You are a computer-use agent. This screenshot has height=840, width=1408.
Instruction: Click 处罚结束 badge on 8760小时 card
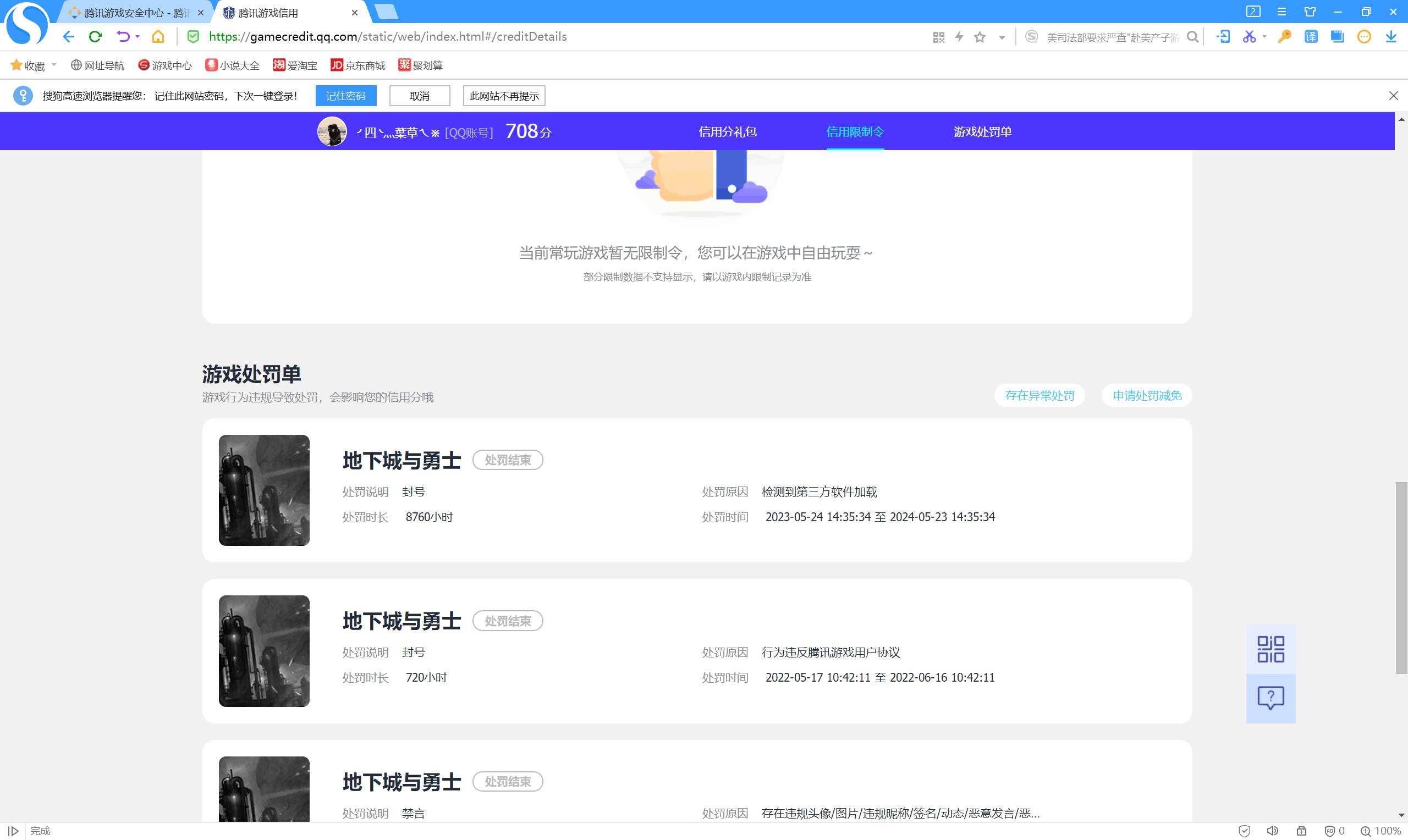tap(508, 460)
